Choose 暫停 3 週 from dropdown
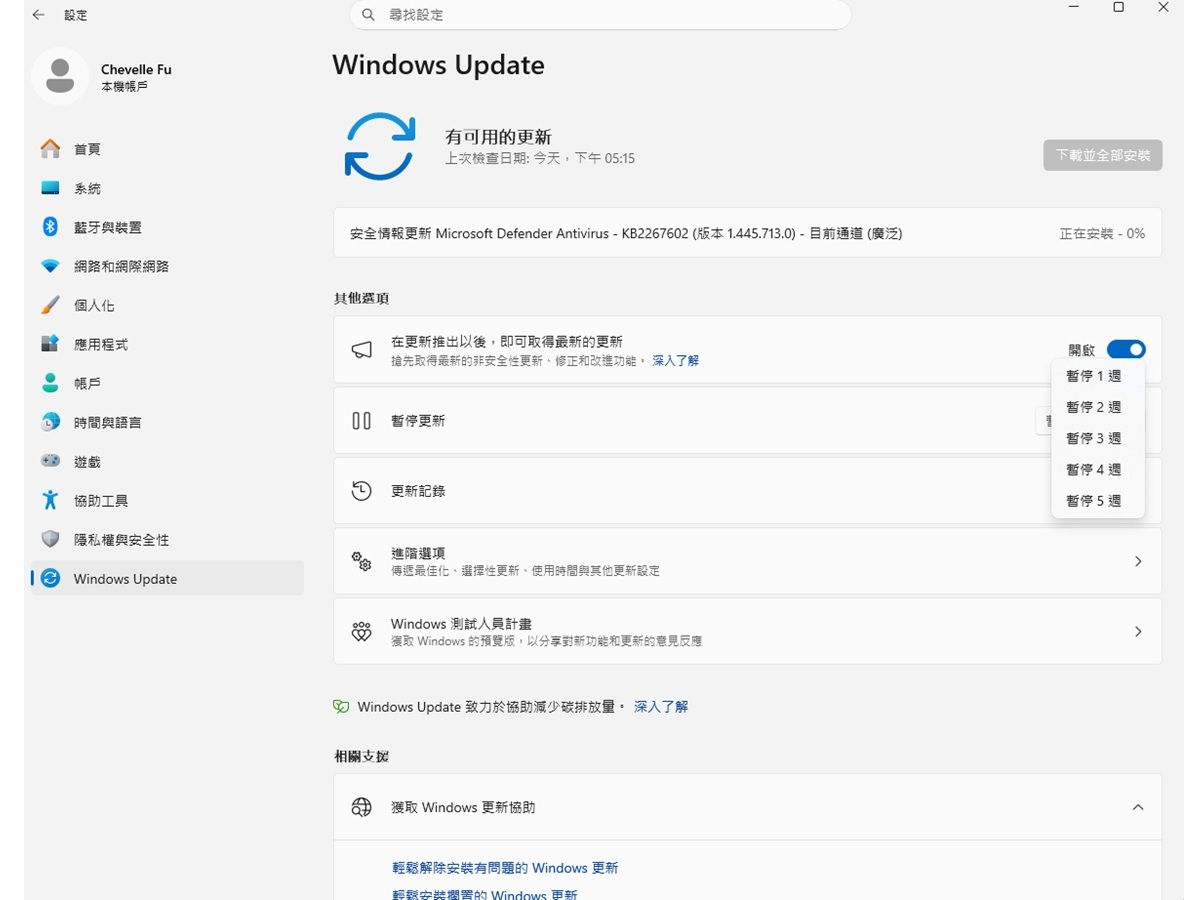1200x900 pixels. [x=1098, y=438]
